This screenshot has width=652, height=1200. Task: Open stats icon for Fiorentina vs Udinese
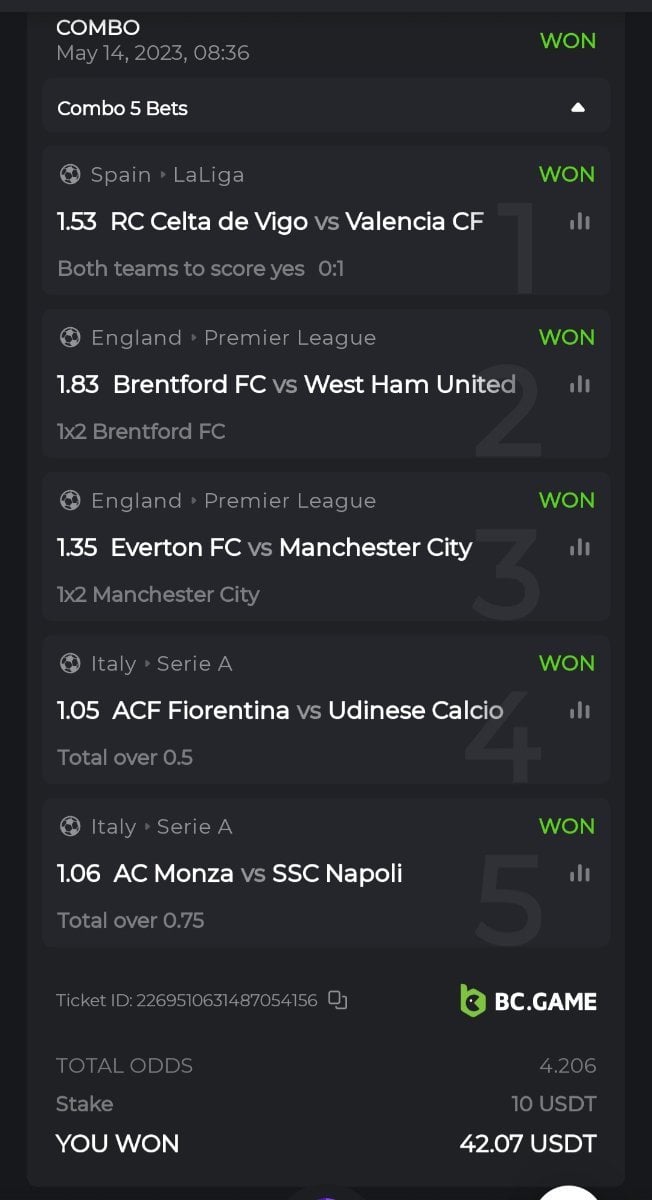(579, 711)
